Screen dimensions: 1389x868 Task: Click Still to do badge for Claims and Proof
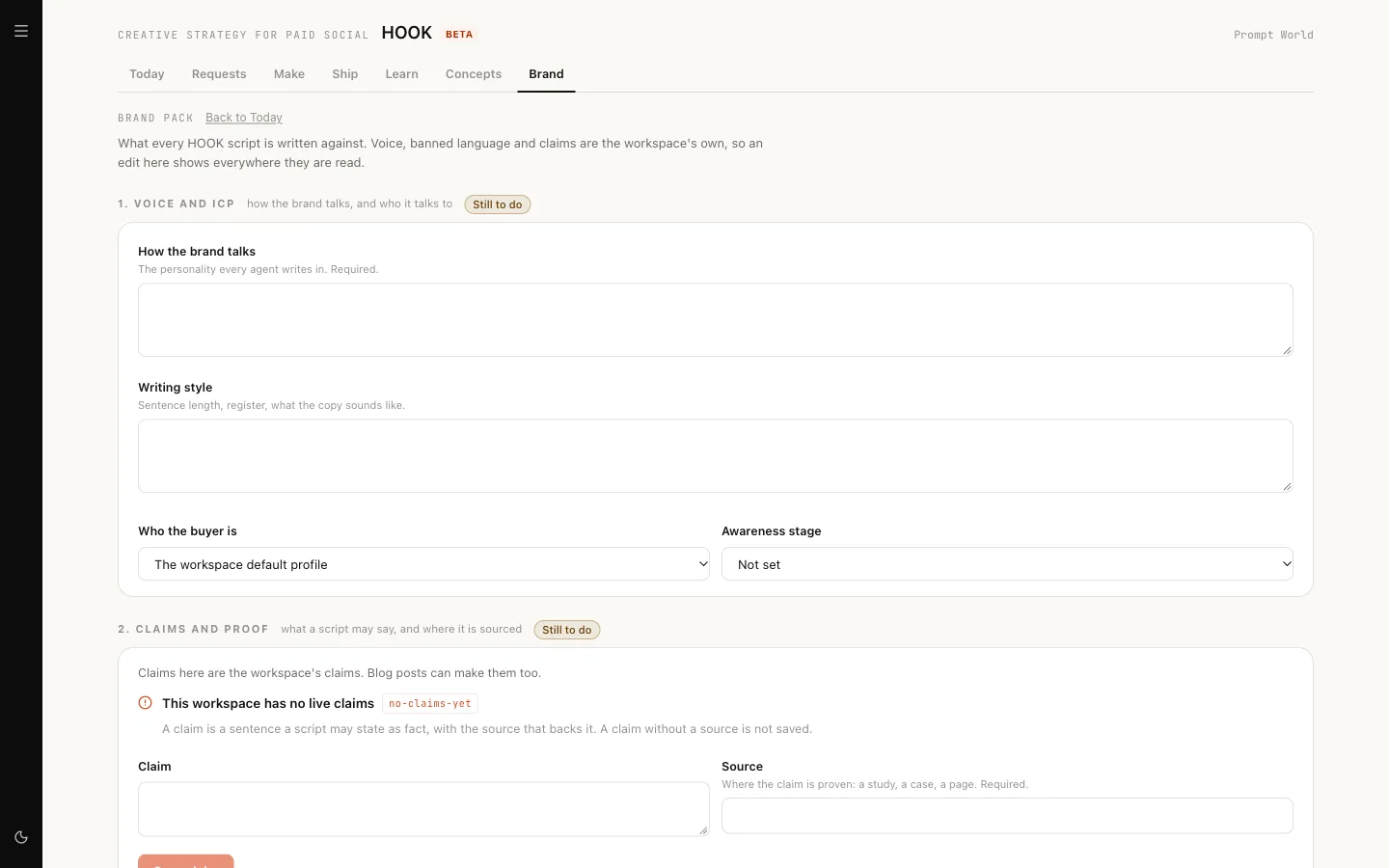[567, 630]
